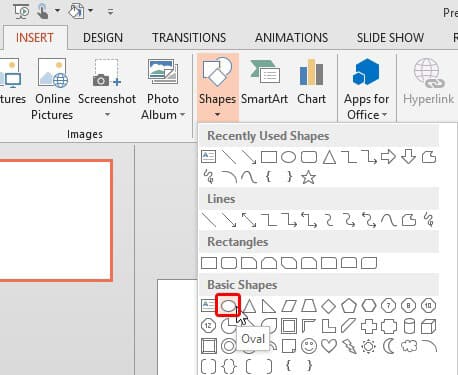The image size is (458, 375).
Task: Select the slide thumbnail with orange border
Action: pyautogui.click(x=55, y=221)
